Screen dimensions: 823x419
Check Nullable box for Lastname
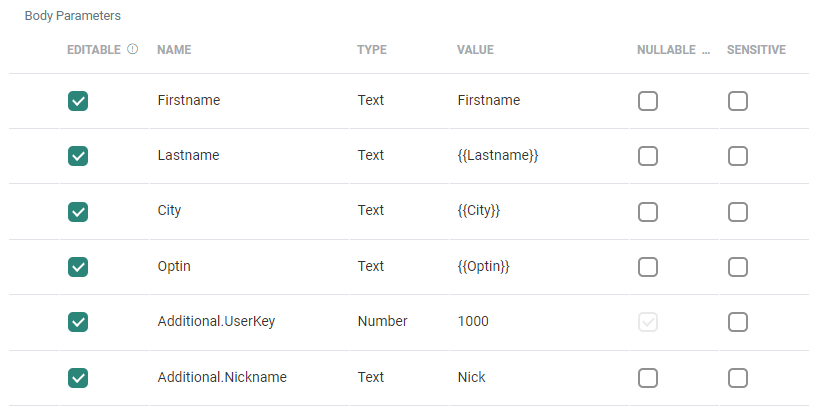648,156
